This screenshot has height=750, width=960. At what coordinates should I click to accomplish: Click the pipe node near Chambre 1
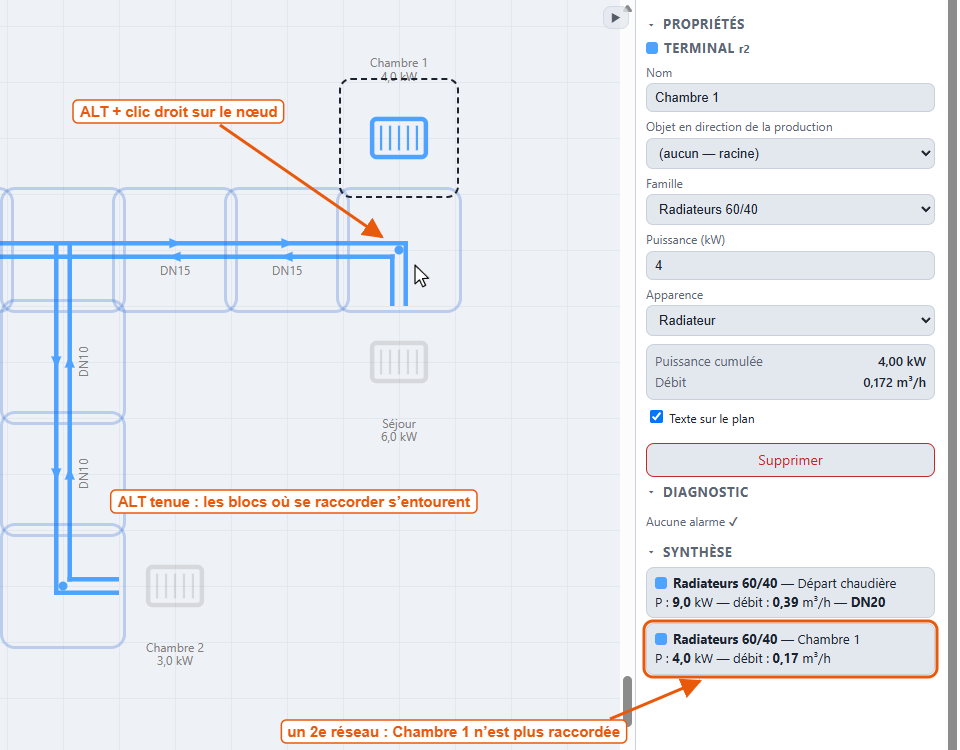click(399, 250)
